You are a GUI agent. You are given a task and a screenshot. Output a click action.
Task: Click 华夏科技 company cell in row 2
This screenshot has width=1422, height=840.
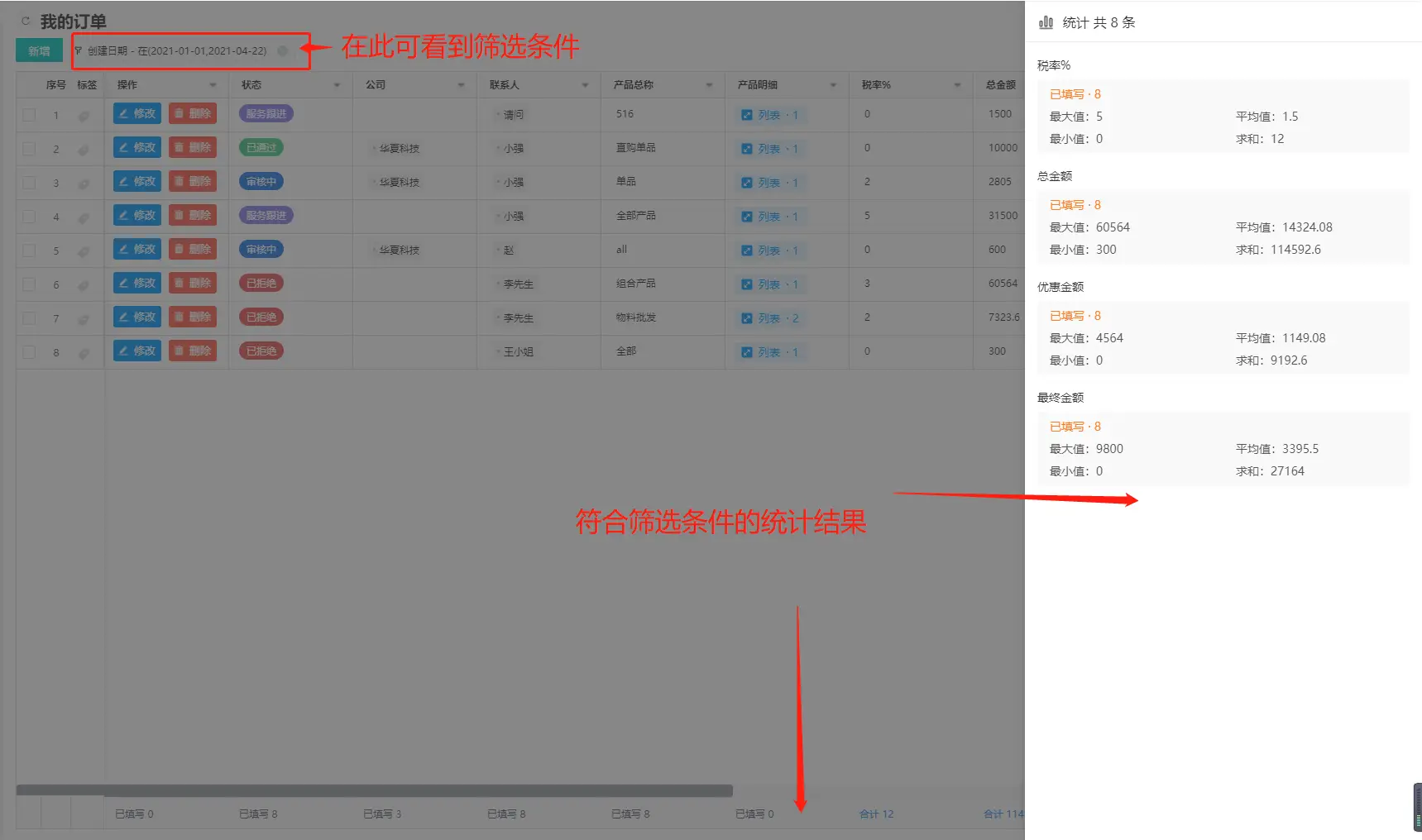point(399,149)
